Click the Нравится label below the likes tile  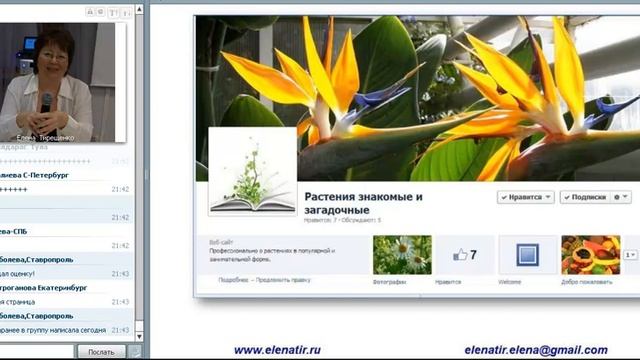point(448,282)
